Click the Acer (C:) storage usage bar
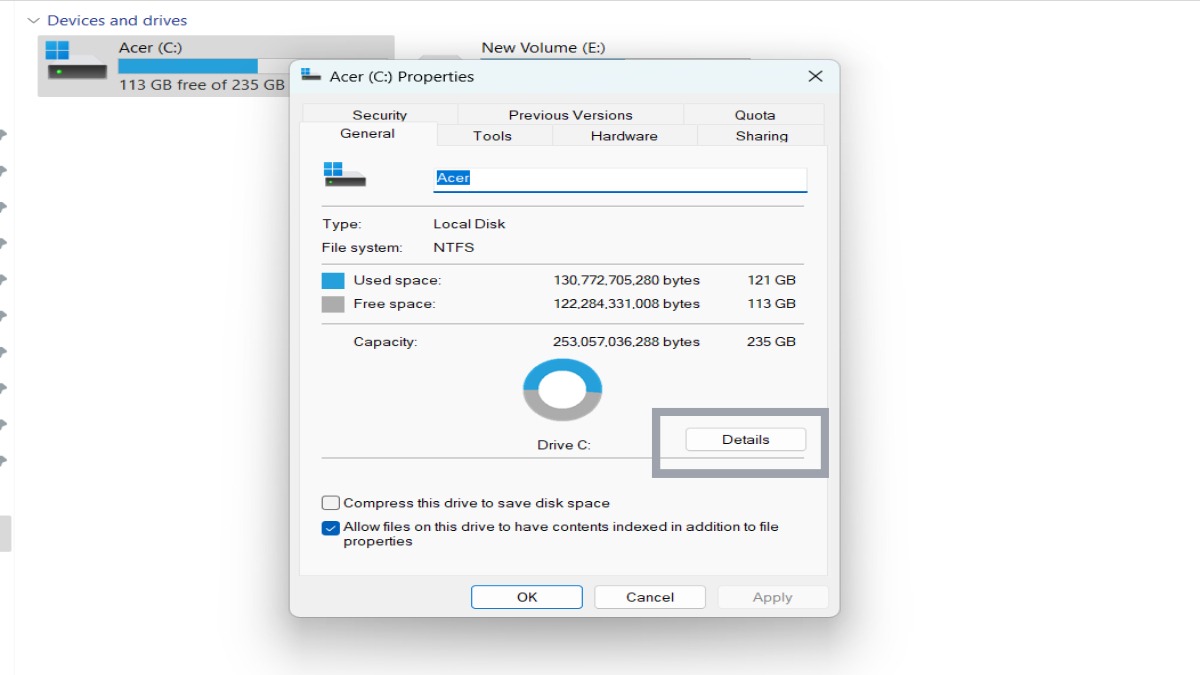The height and width of the screenshot is (675, 1200). point(203,66)
